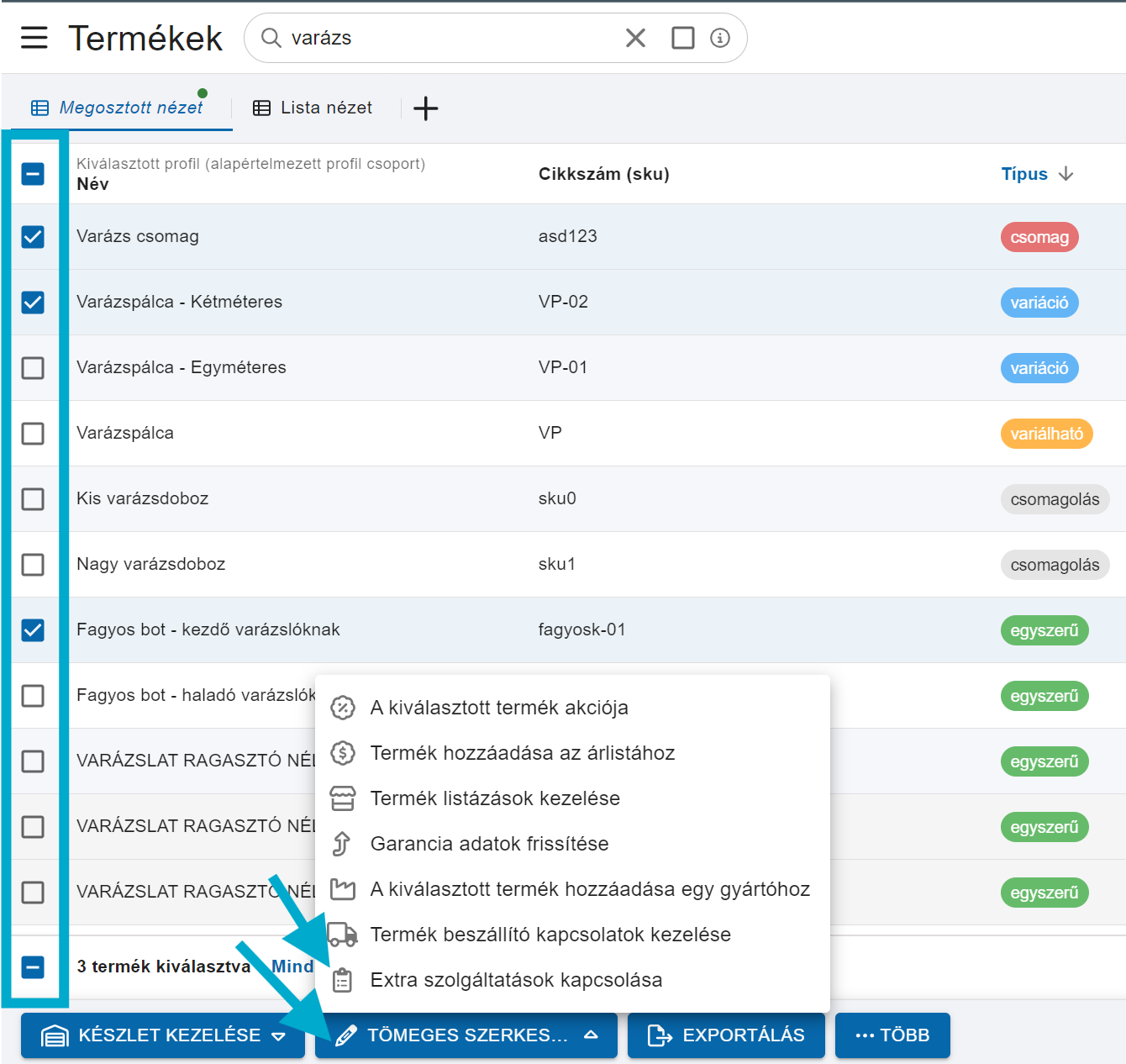Click the Varázspálca - Egyméteres product name
The height and width of the screenshot is (1064, 1126).
pyautogui.click(x=182, y=367)
